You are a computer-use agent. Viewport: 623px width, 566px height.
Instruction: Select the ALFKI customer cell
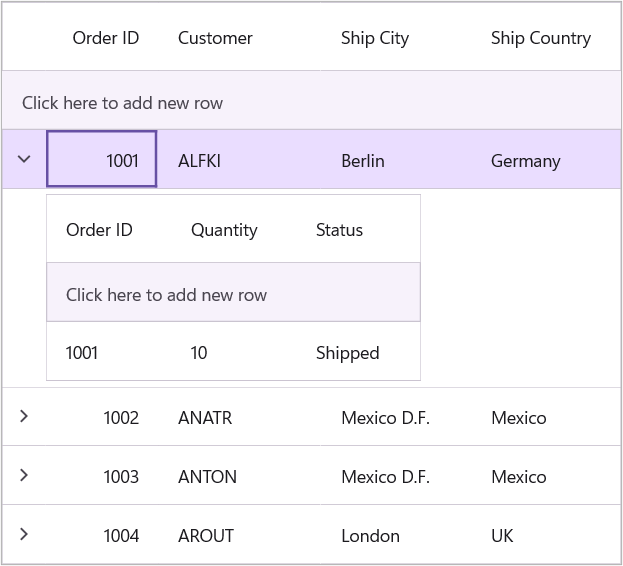pos(199,161)
